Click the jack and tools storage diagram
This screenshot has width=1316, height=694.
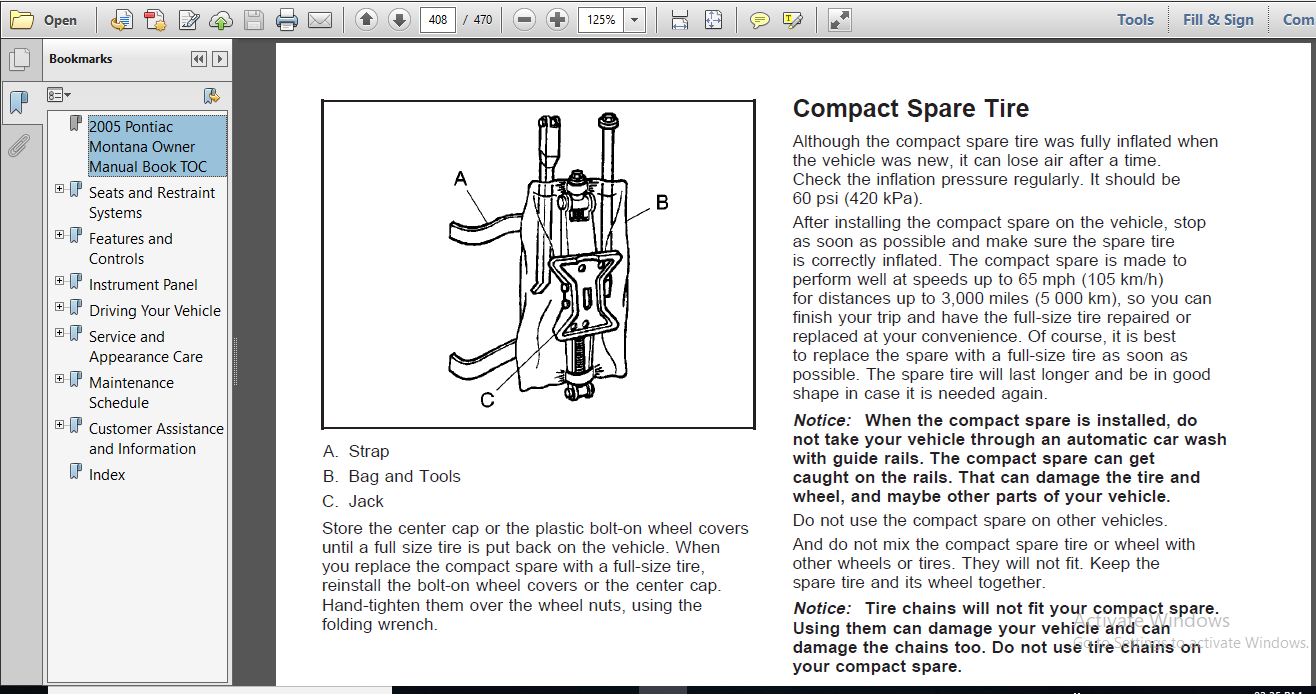pyautogui.click(x=538, y=265)
